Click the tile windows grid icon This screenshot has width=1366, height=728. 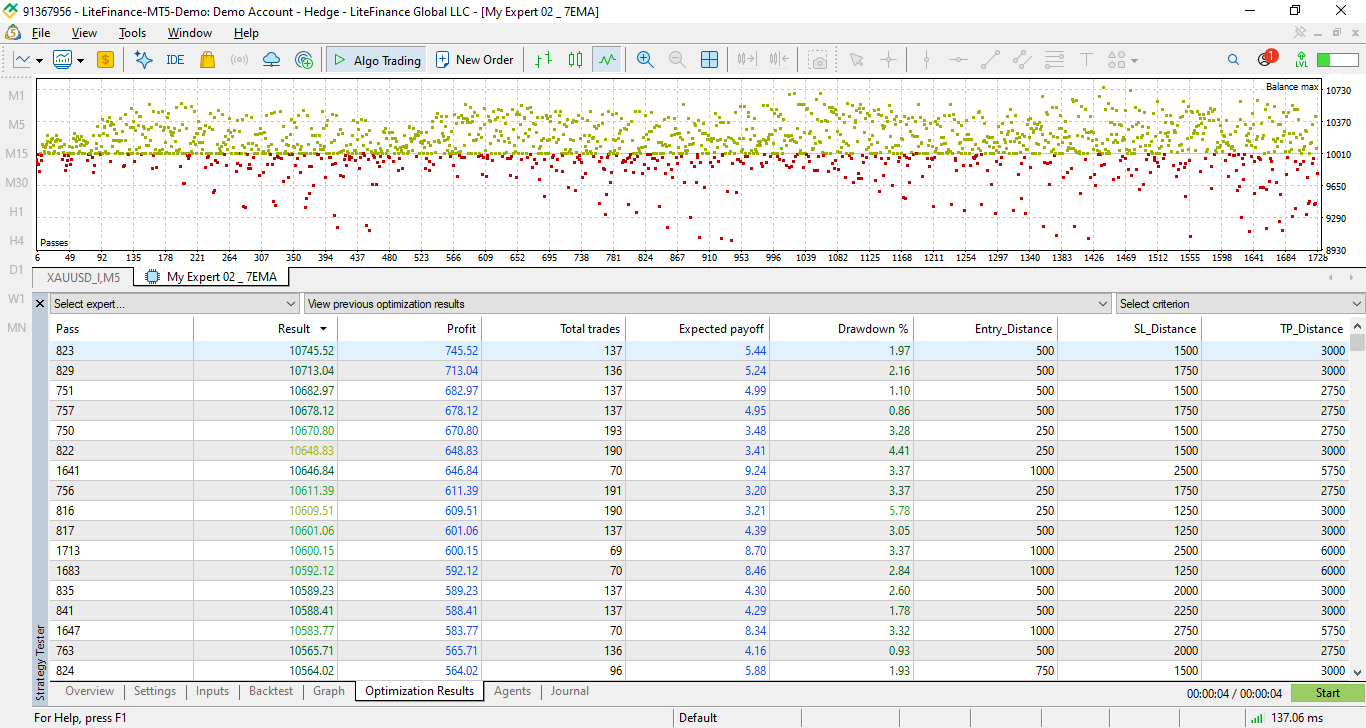point(709,60)
